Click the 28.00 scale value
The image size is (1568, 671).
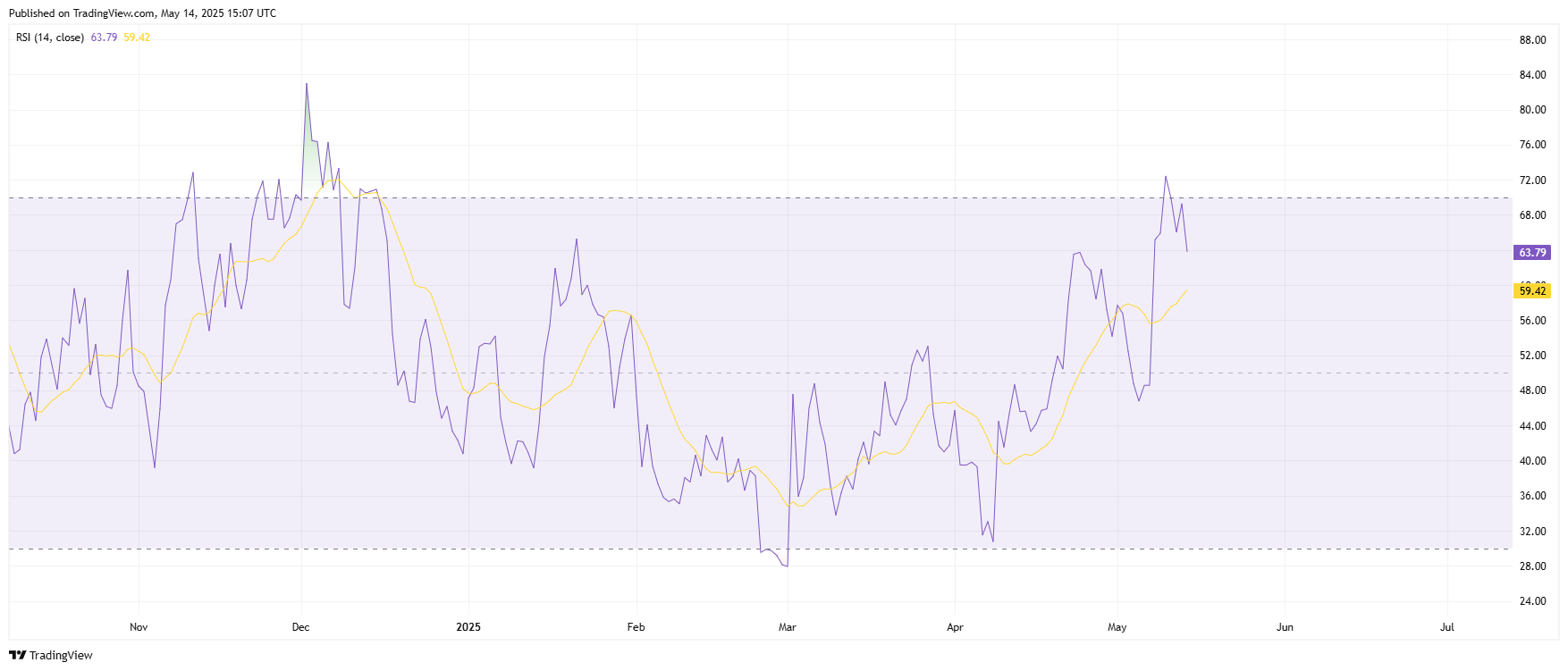1532,566
